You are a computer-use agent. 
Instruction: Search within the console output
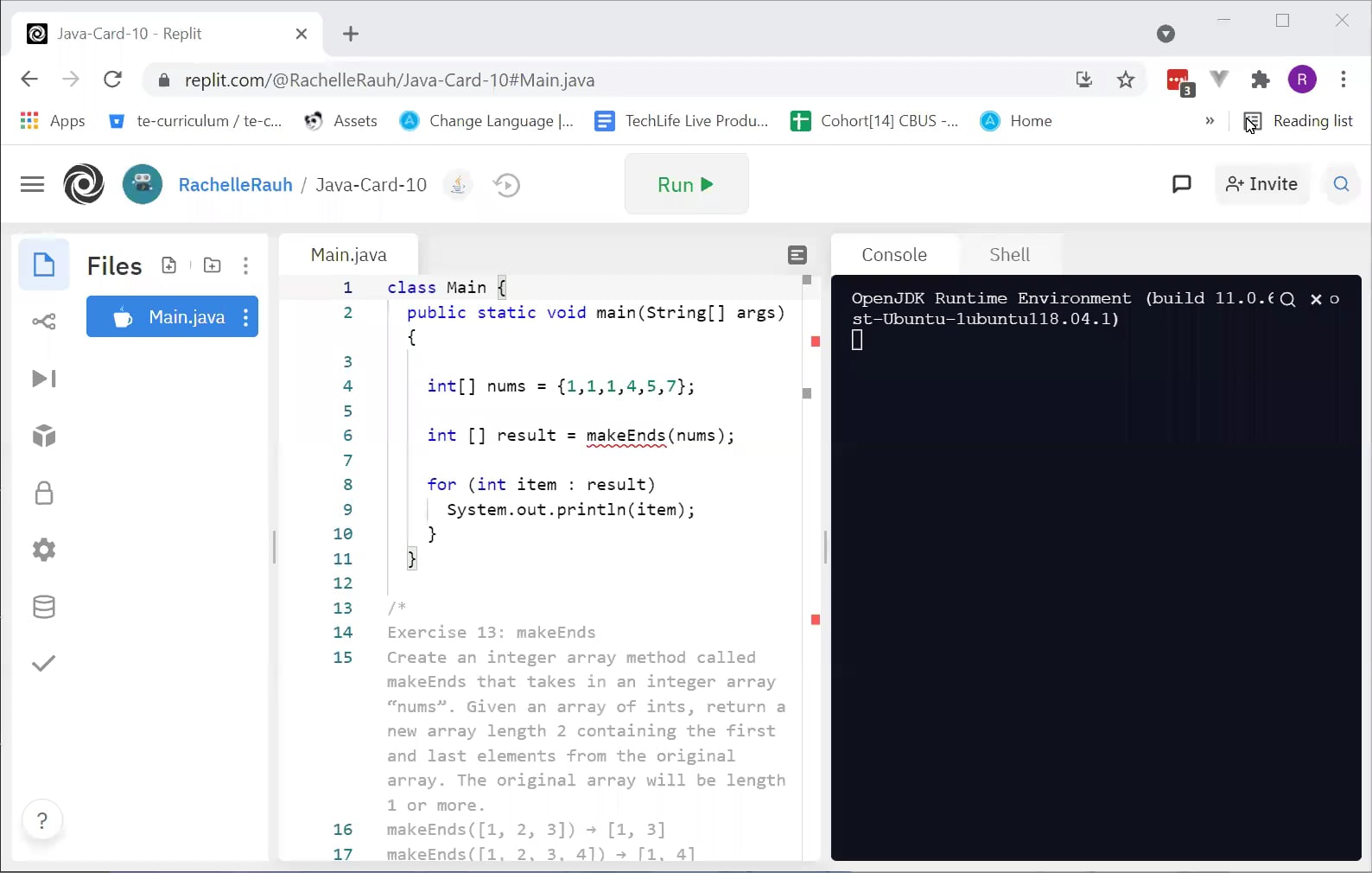[x=1287, y=299]
